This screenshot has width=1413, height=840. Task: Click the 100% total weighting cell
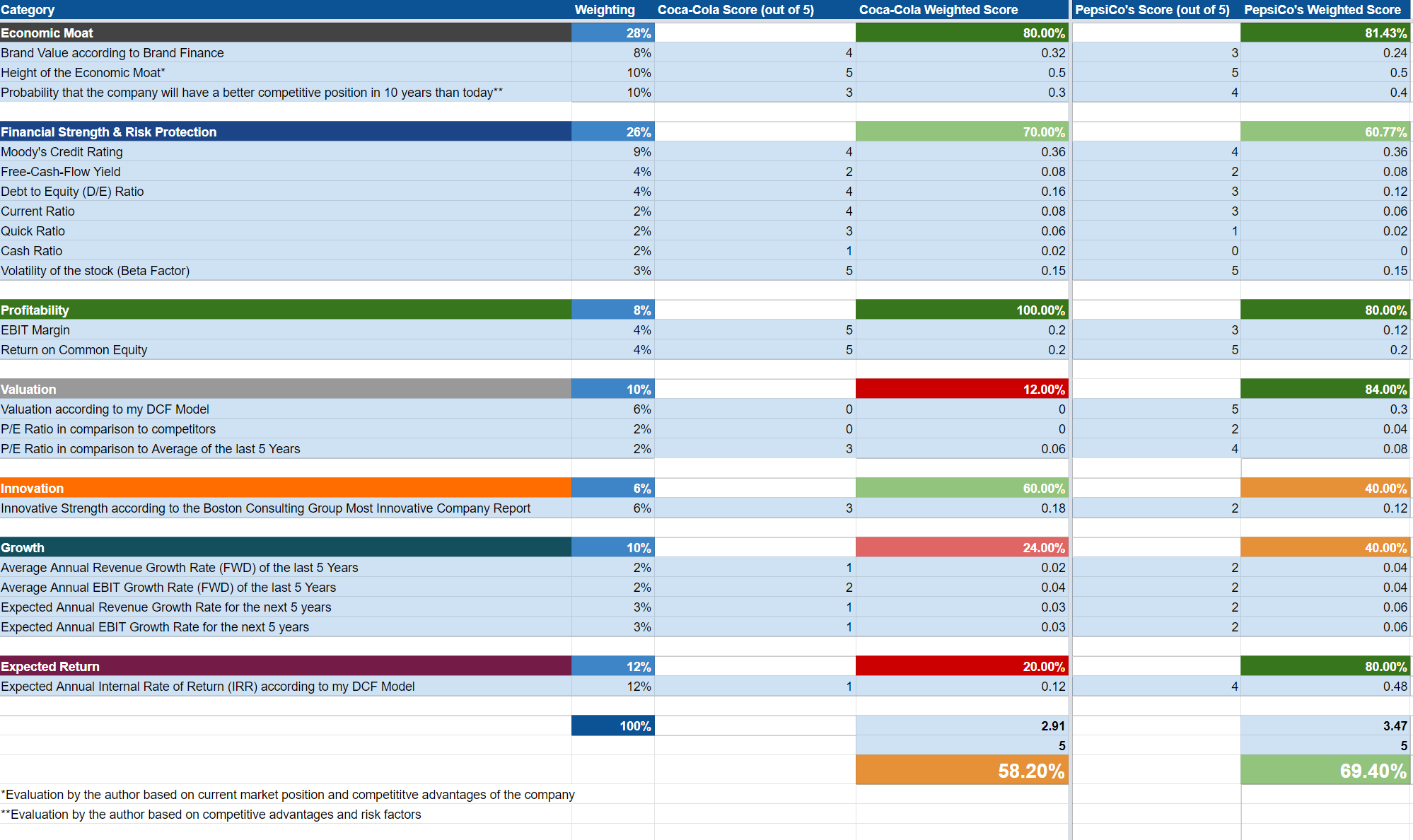point(613,725)
